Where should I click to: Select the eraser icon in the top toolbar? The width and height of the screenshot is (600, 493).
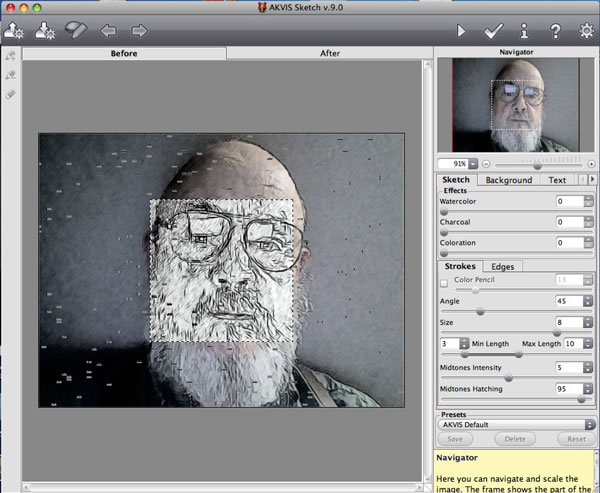(x=76, y=30)
